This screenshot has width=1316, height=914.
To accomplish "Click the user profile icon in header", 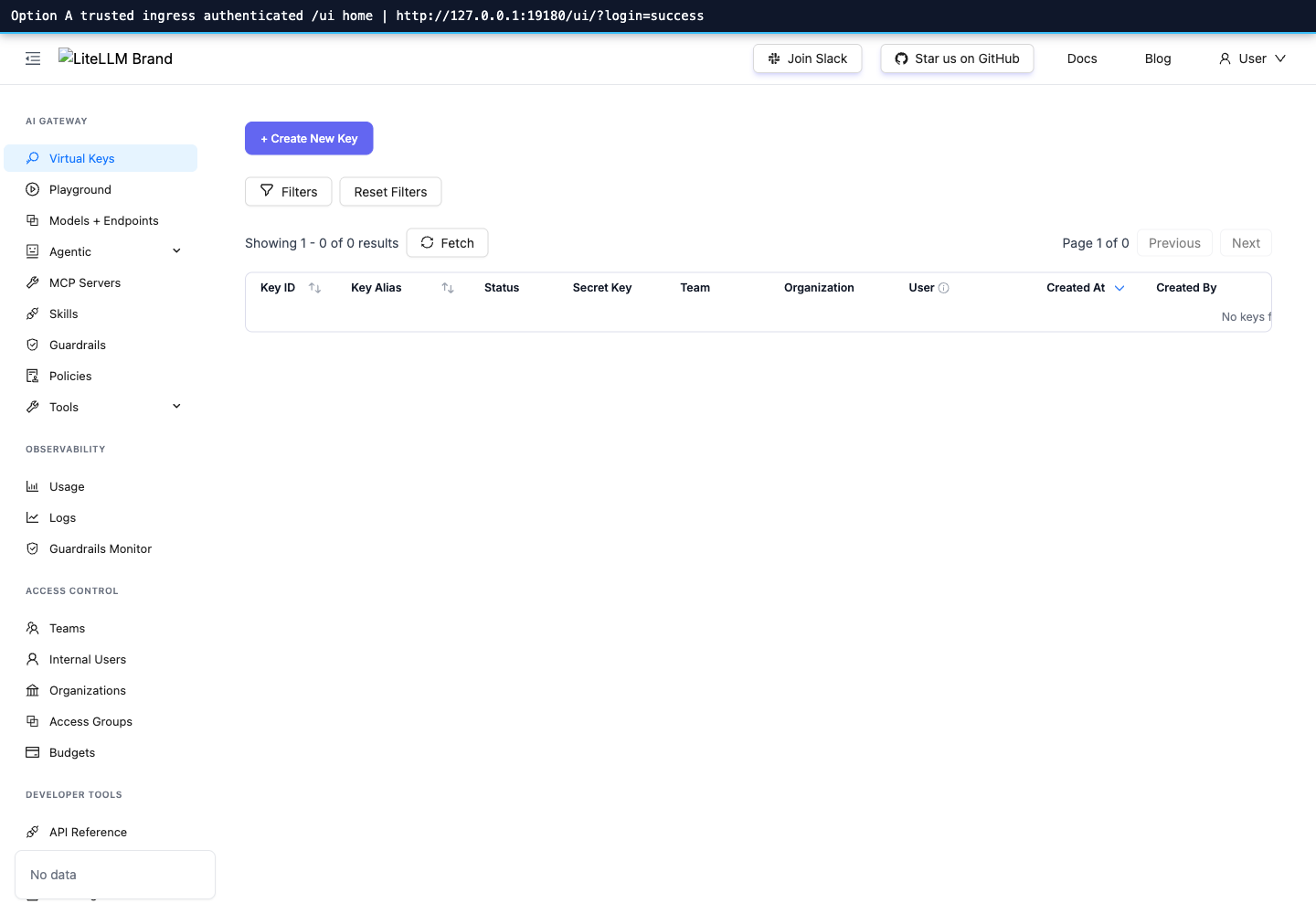I will [x=1225, y=58].
